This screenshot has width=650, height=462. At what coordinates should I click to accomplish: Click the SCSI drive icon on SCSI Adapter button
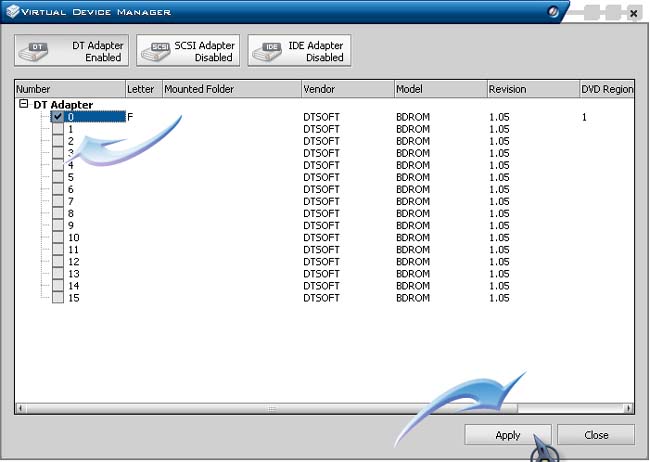155,51
